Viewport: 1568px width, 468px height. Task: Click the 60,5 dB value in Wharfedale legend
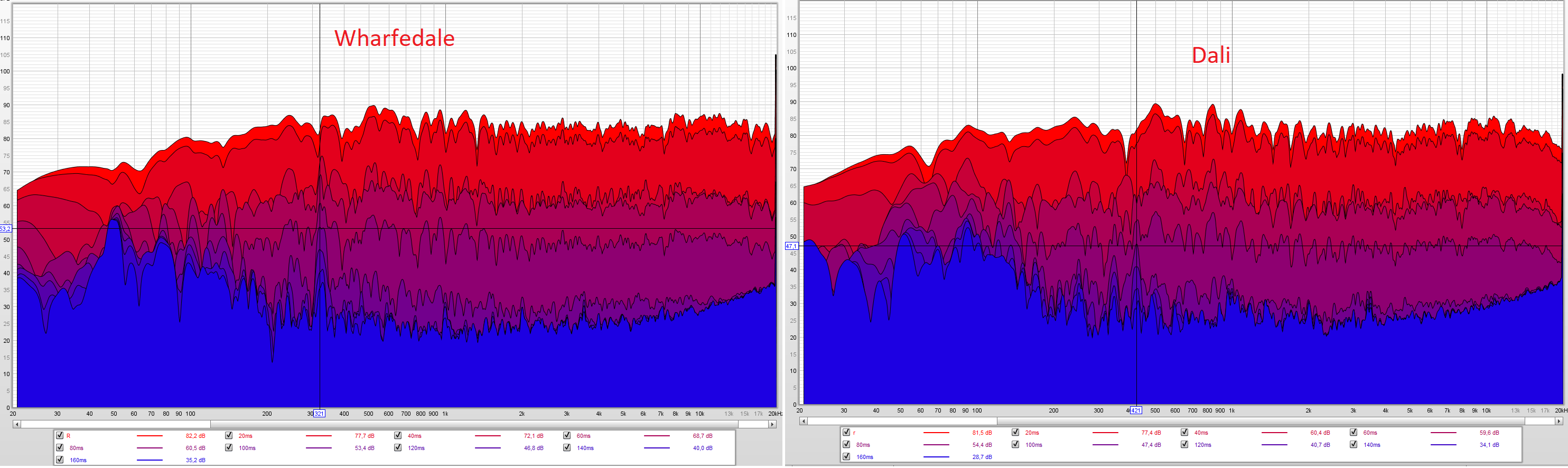[195, 448]
